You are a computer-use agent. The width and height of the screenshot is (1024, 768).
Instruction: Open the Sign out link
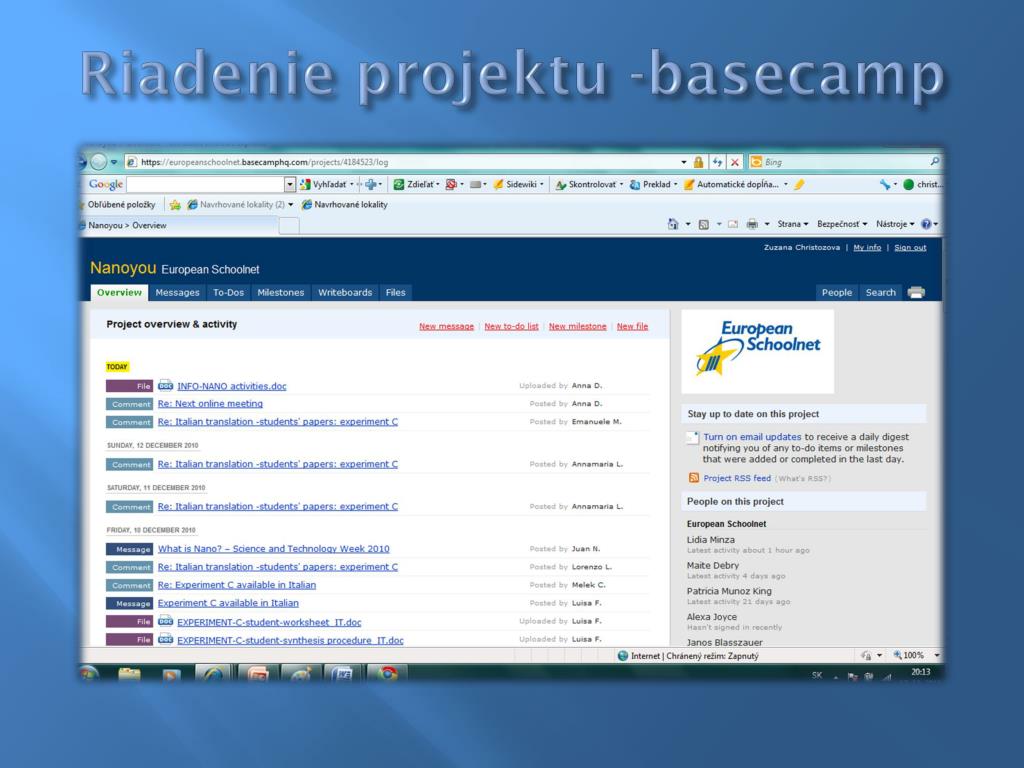pyautogui.click(x=910, y=248)
